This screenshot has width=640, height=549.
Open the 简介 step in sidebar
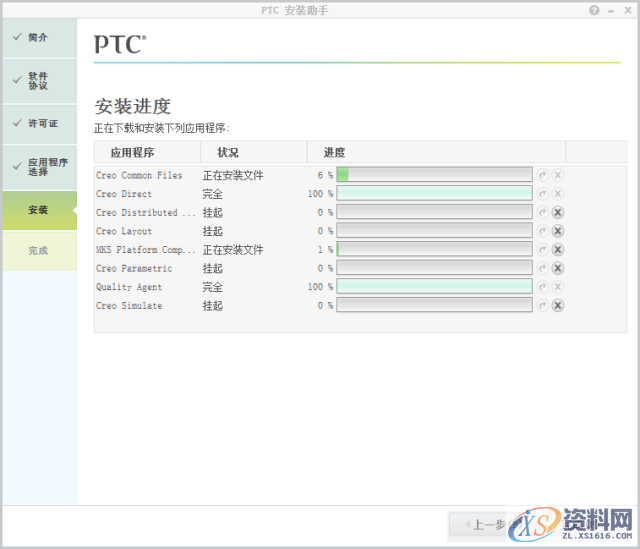pyautogui.click(x=40, y=38)
